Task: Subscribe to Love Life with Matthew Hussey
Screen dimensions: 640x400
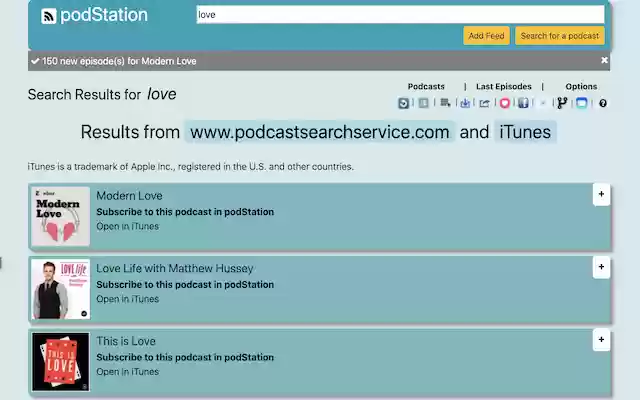Action: click(x=185, y=284)
